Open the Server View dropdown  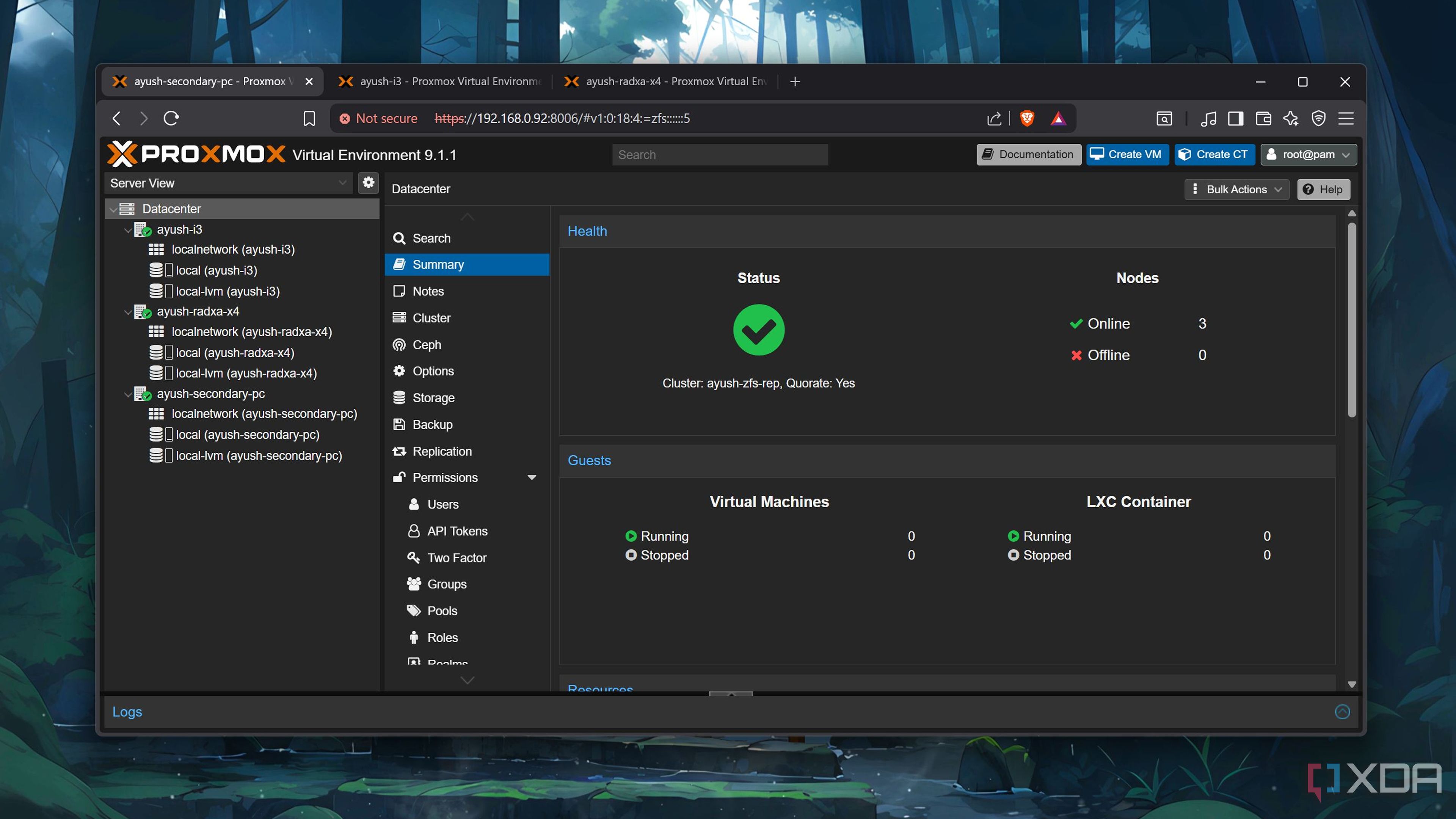tap(228, 182)
